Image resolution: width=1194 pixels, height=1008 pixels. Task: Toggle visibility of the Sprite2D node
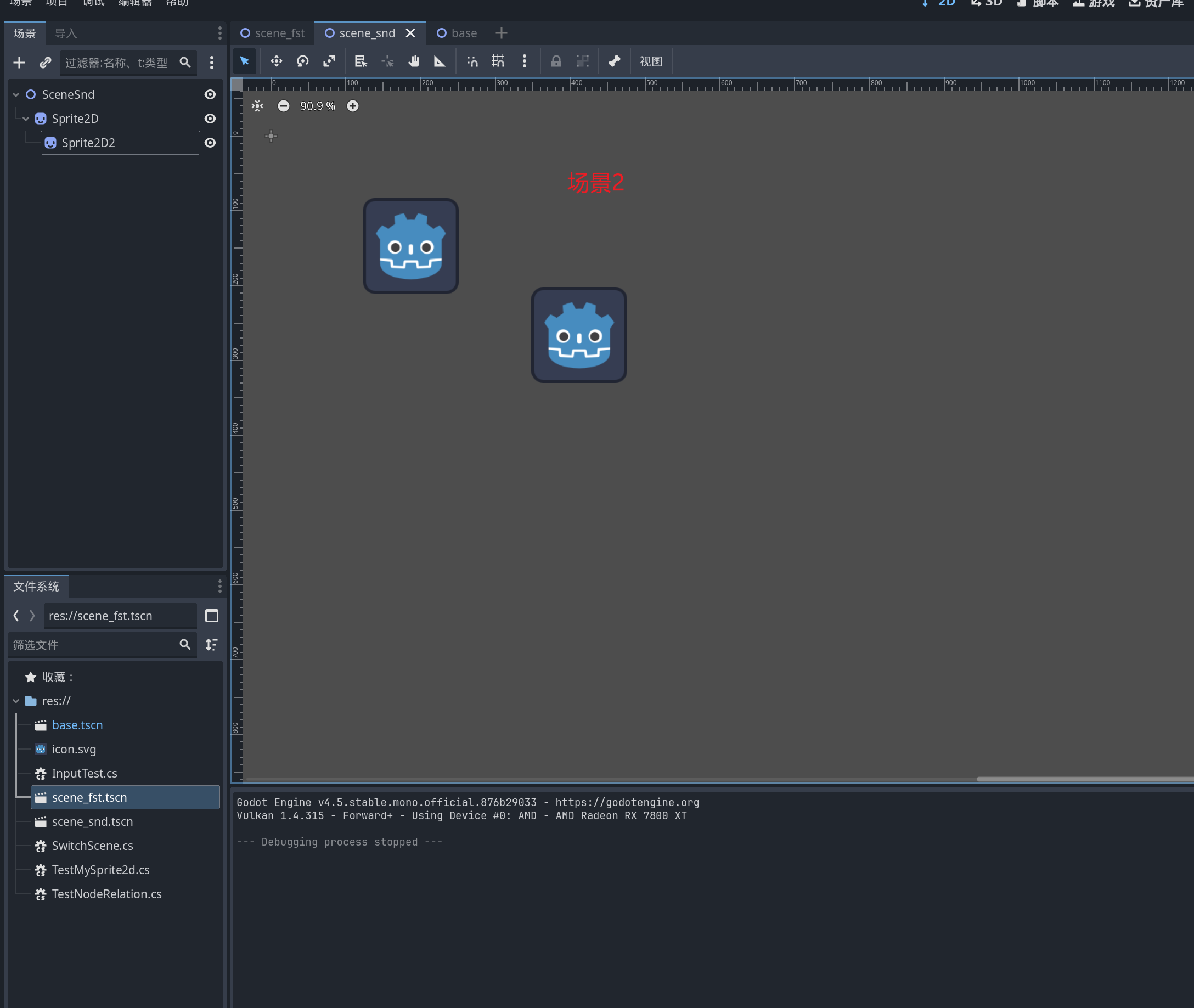(210, 119)
